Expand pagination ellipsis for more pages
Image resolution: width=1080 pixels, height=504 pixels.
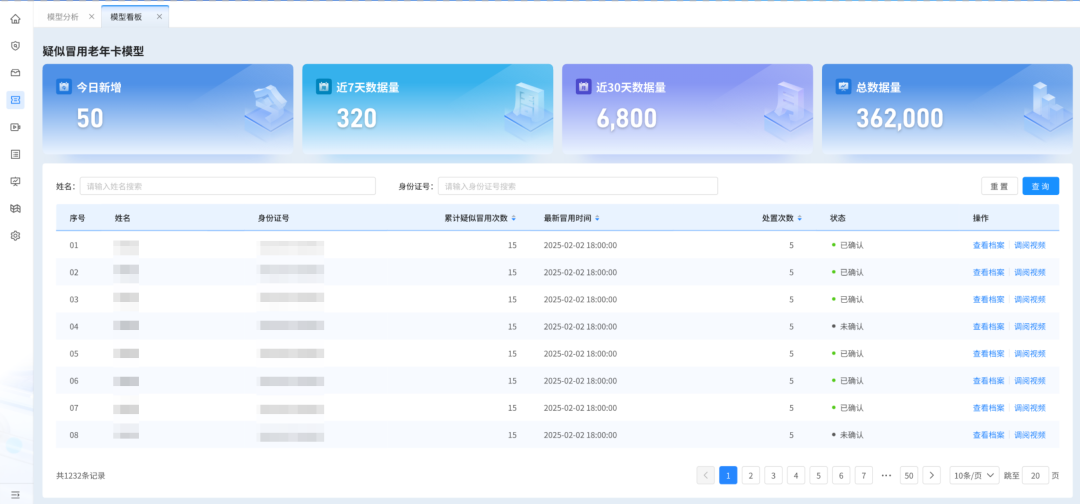tap(886, 475)
